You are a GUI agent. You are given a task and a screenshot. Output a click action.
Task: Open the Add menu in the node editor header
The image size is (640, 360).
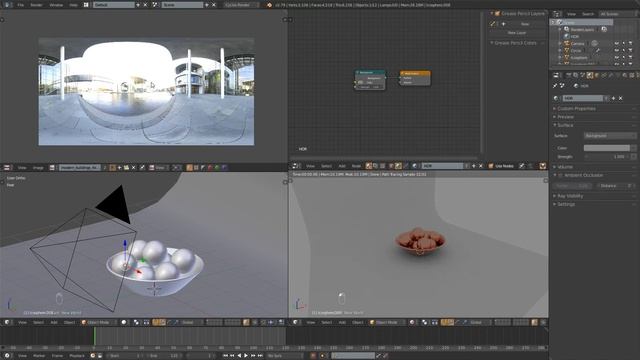[x=342, y=166]
